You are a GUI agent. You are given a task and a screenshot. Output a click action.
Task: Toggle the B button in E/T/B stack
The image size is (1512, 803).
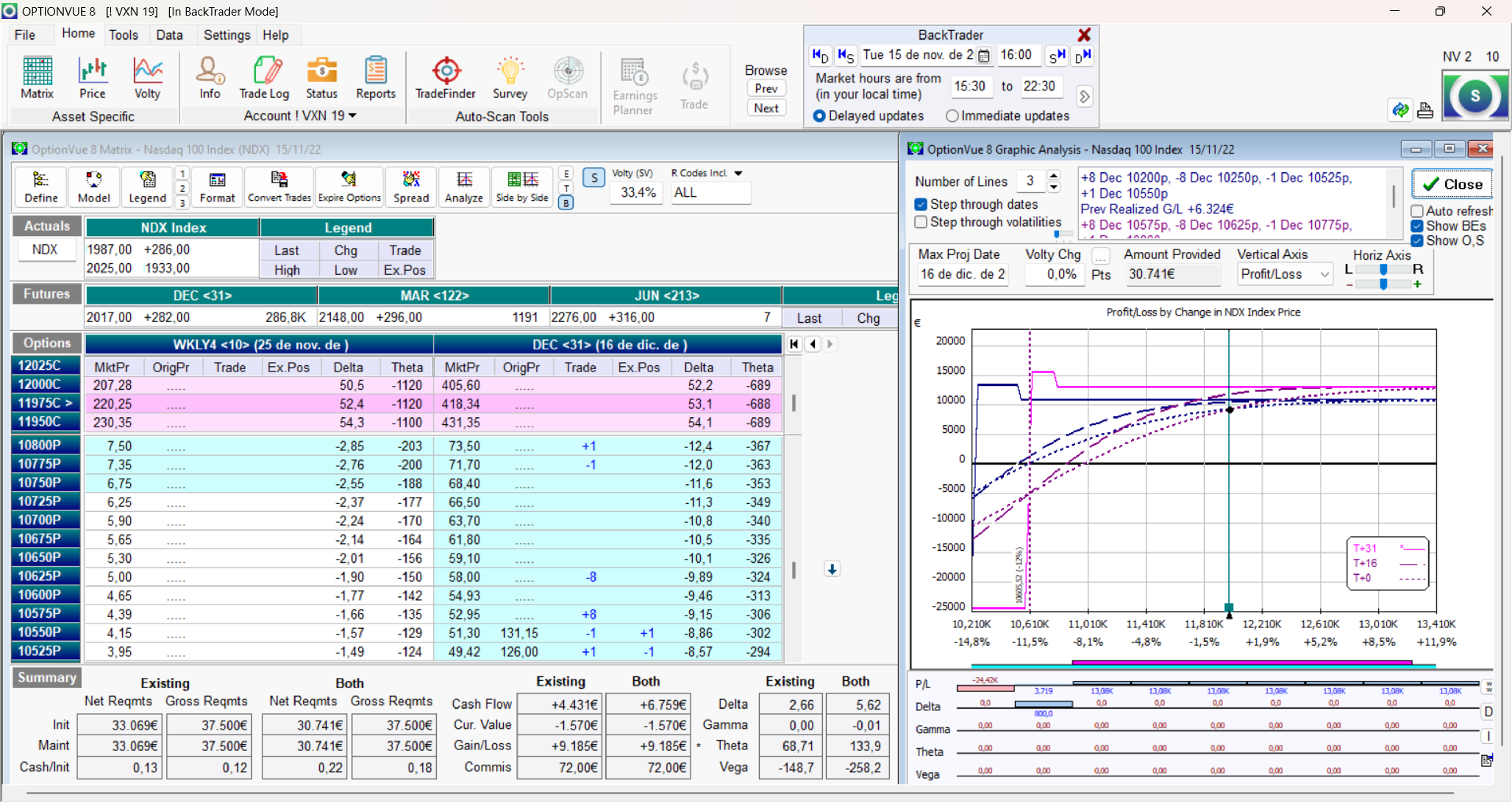(566, 203)
